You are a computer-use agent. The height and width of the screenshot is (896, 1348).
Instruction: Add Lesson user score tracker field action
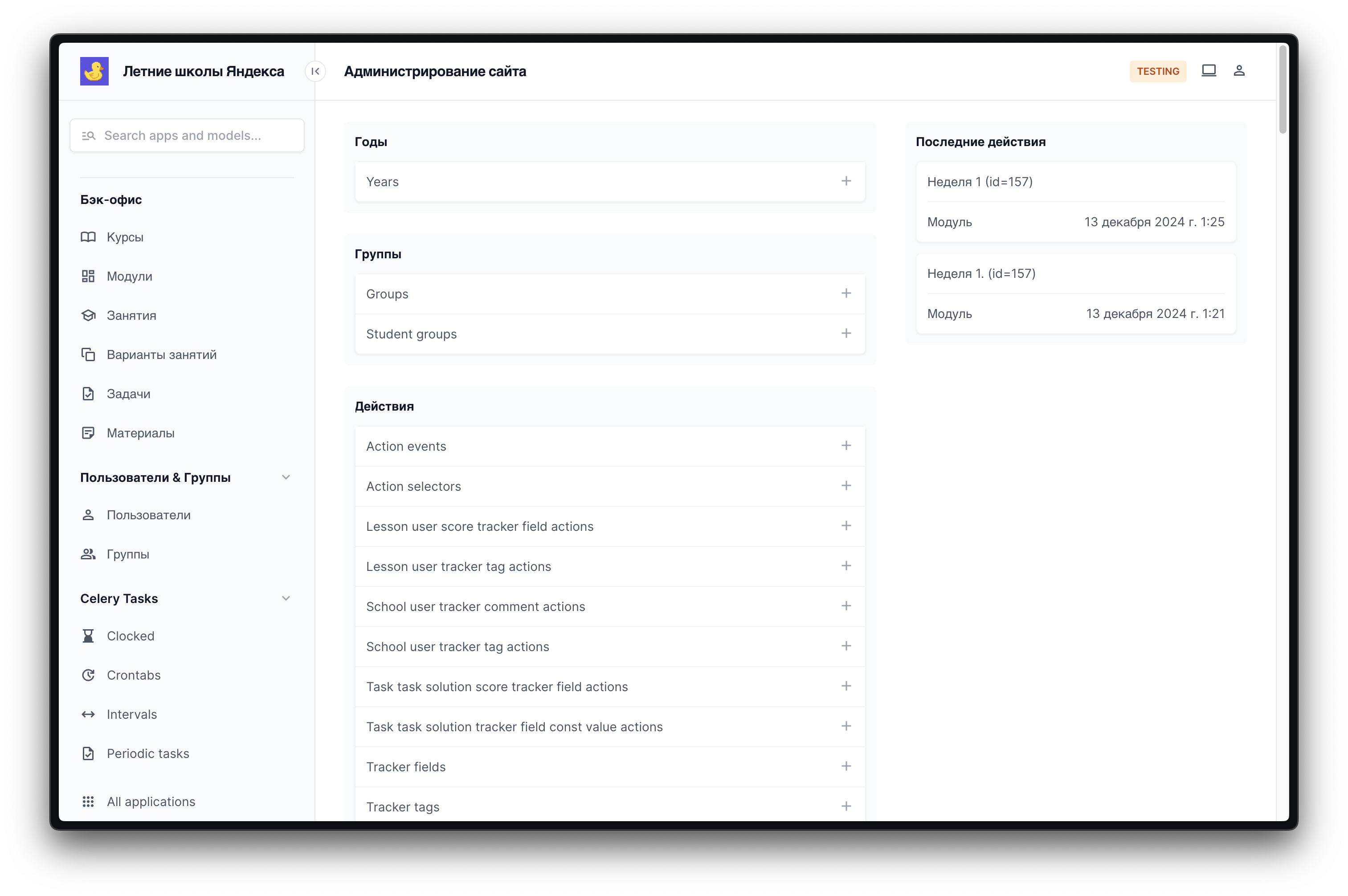point(846,526)
